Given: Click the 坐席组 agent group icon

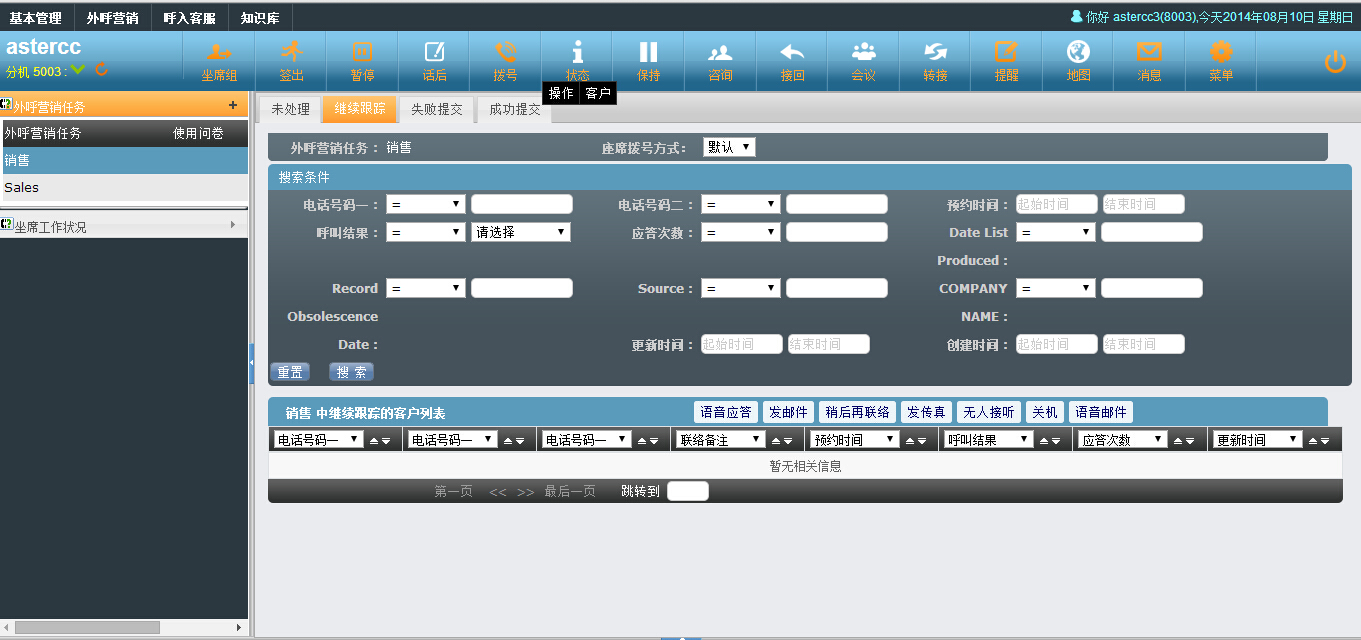Looking at the screenshot, I should coord(219,53).
